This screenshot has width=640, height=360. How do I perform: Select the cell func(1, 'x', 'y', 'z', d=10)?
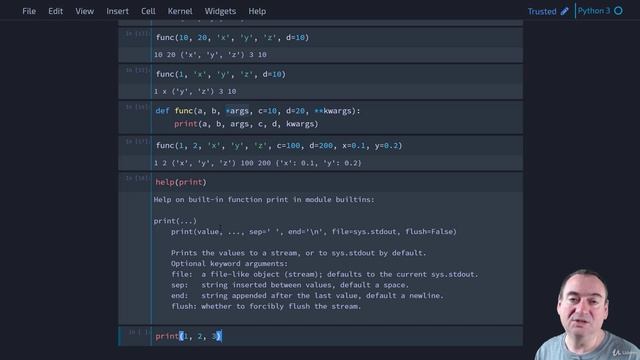[x=337, y=74]
